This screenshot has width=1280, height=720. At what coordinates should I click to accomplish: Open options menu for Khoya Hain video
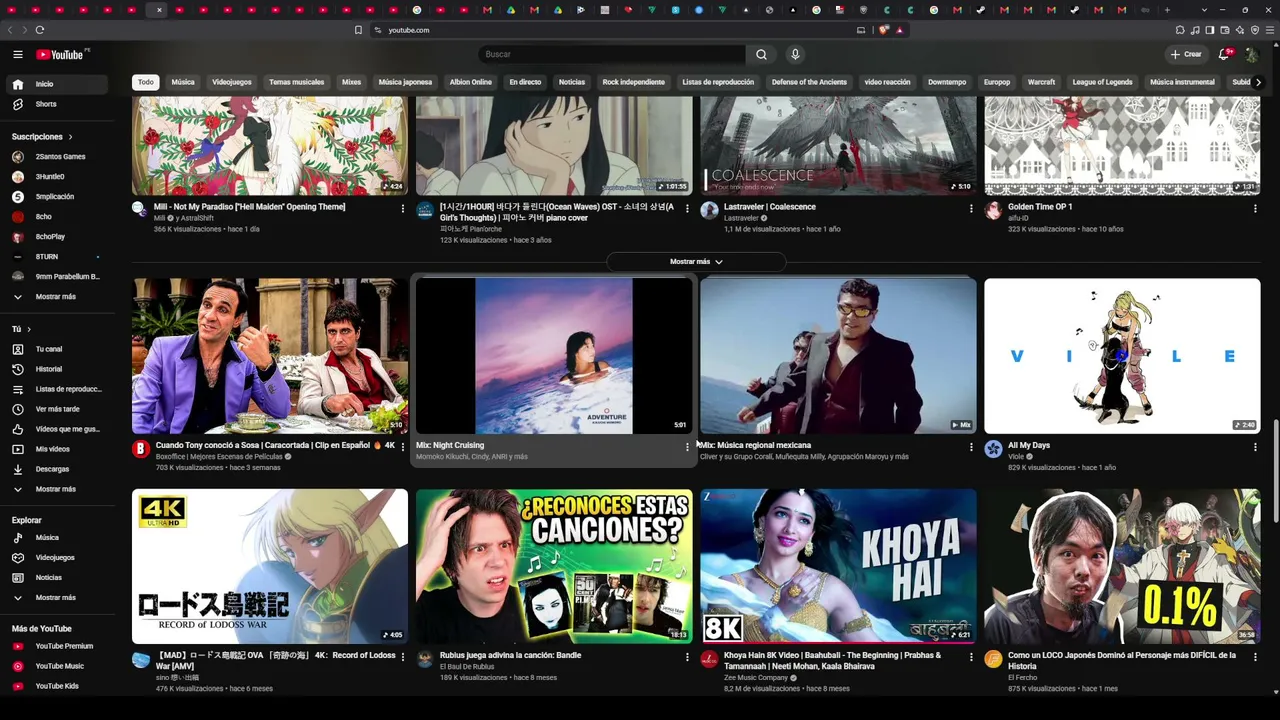tap(970, 657)
